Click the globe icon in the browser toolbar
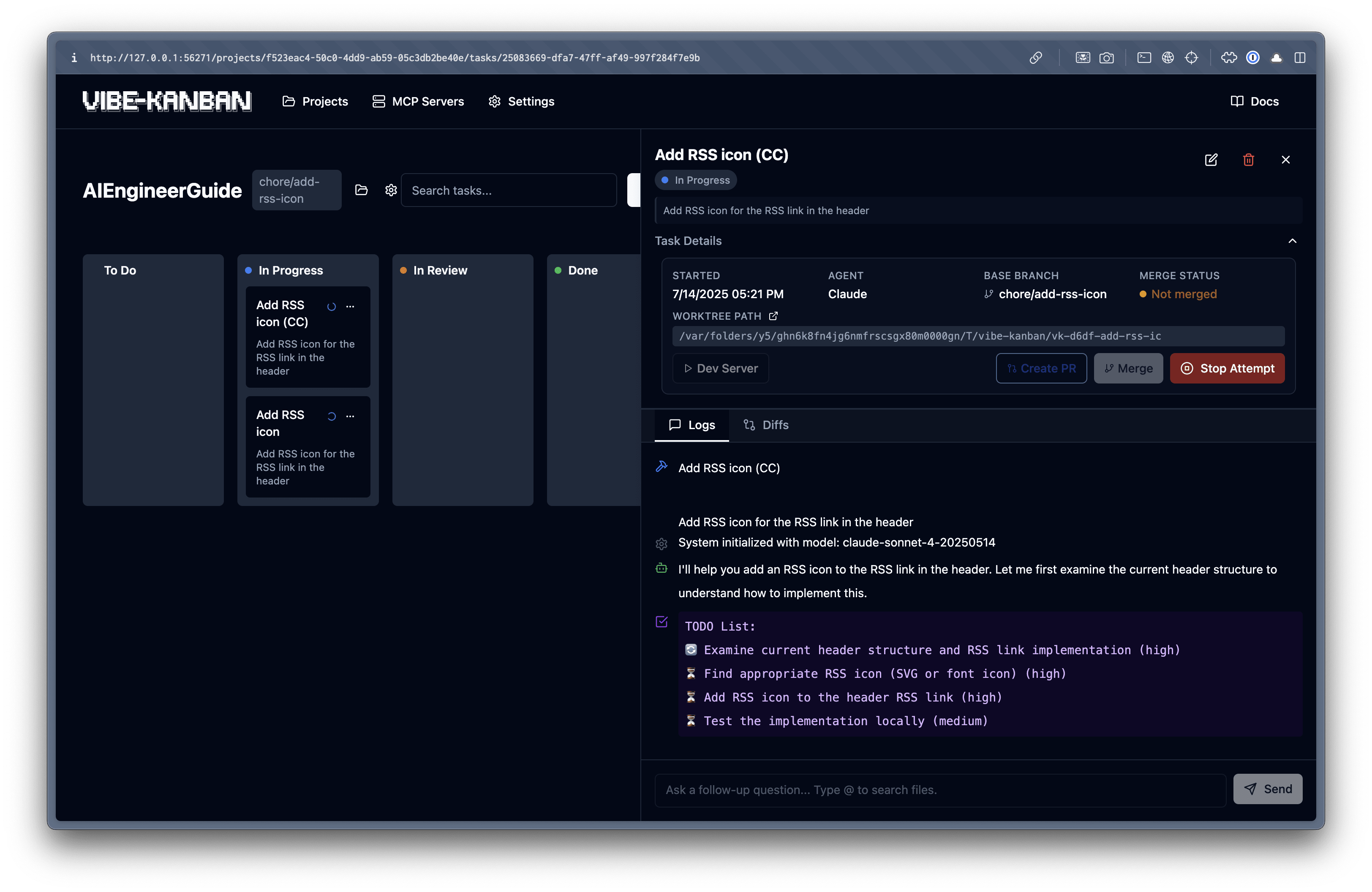 (x=1168, y=57)
